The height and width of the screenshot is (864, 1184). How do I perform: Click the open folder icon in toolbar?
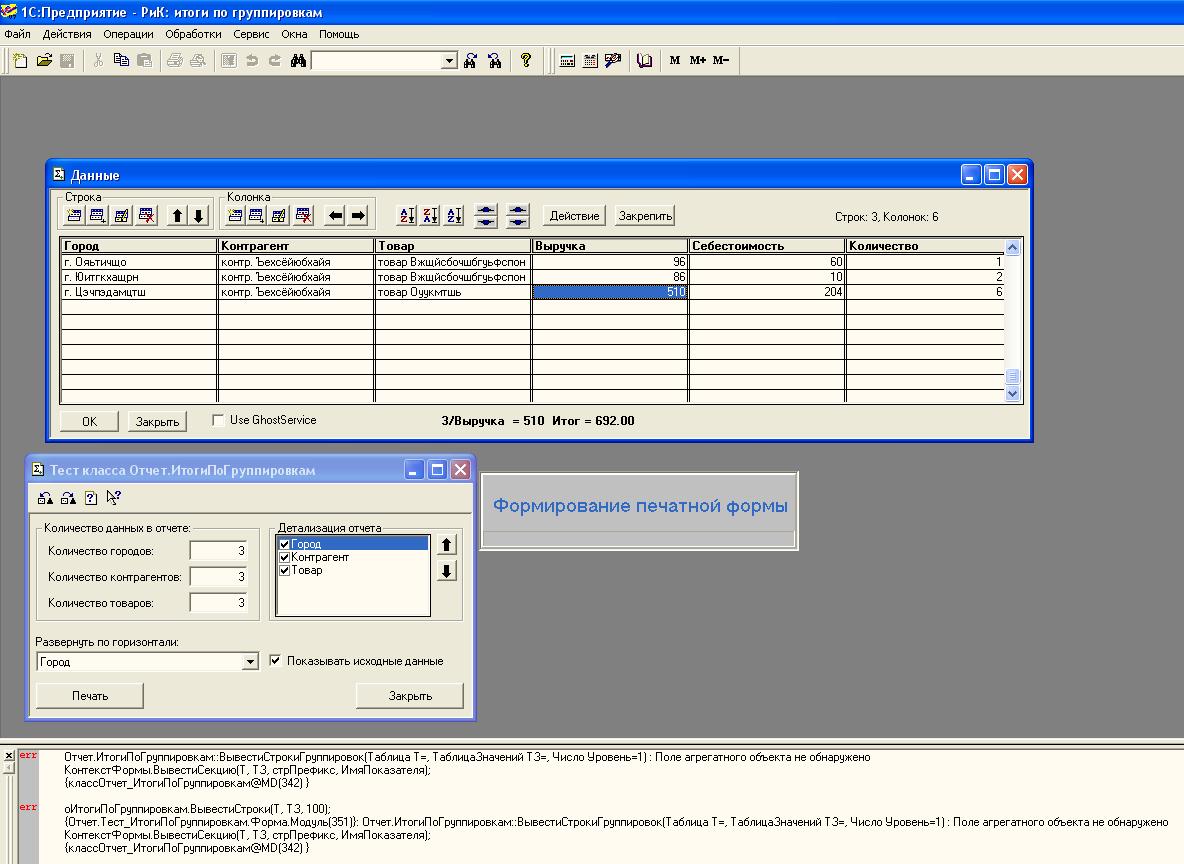point(44,61)
